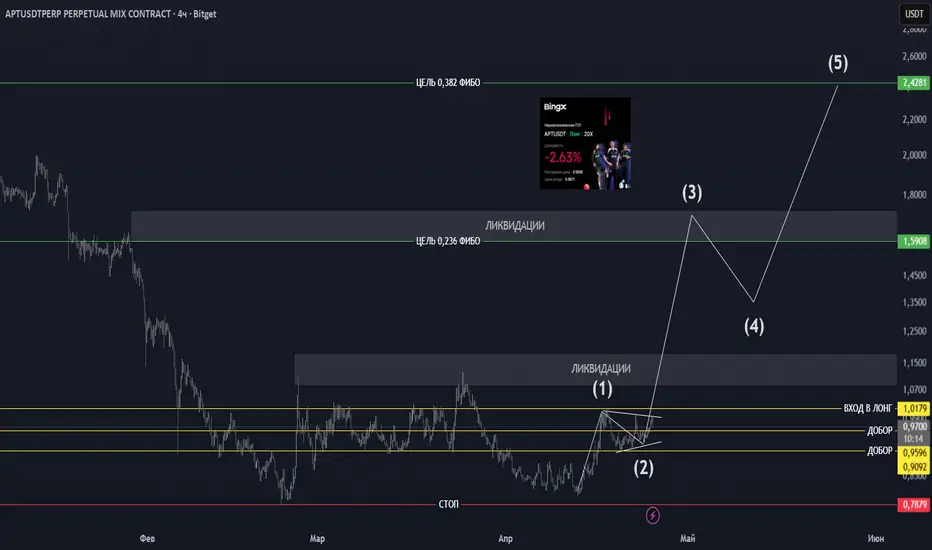Select wave label (3)
This screenshot has height=550, width=932.
tap(692, 193)
